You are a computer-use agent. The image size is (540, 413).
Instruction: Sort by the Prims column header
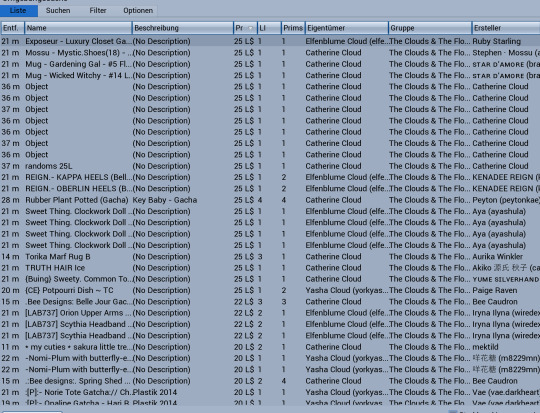293,28
